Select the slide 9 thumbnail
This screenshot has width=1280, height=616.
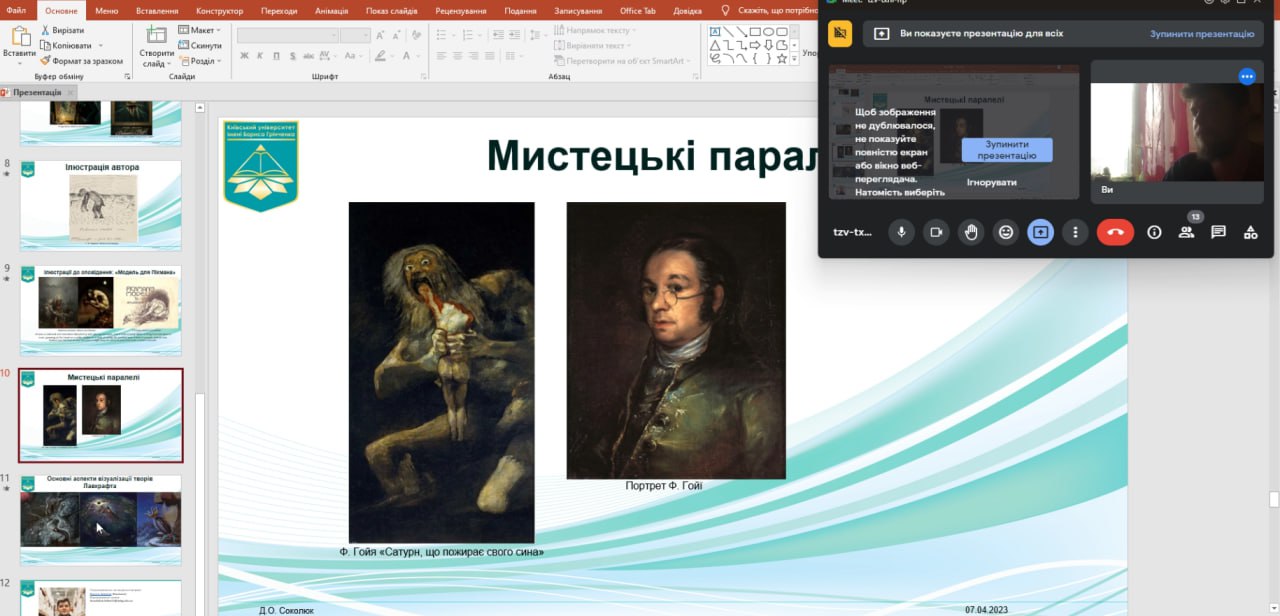(x=101, y=310)
